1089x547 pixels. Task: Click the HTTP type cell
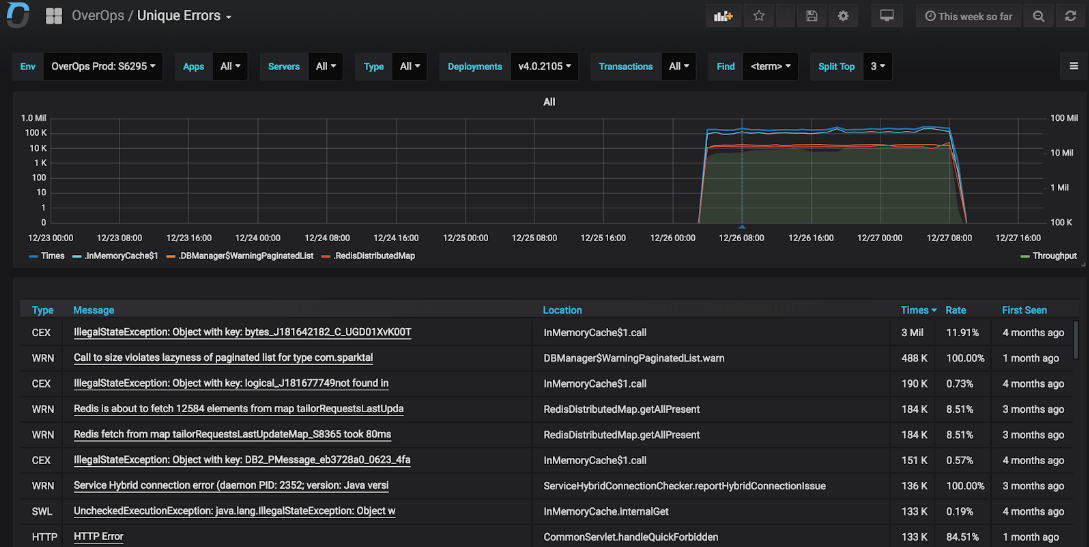coord(44,537)
